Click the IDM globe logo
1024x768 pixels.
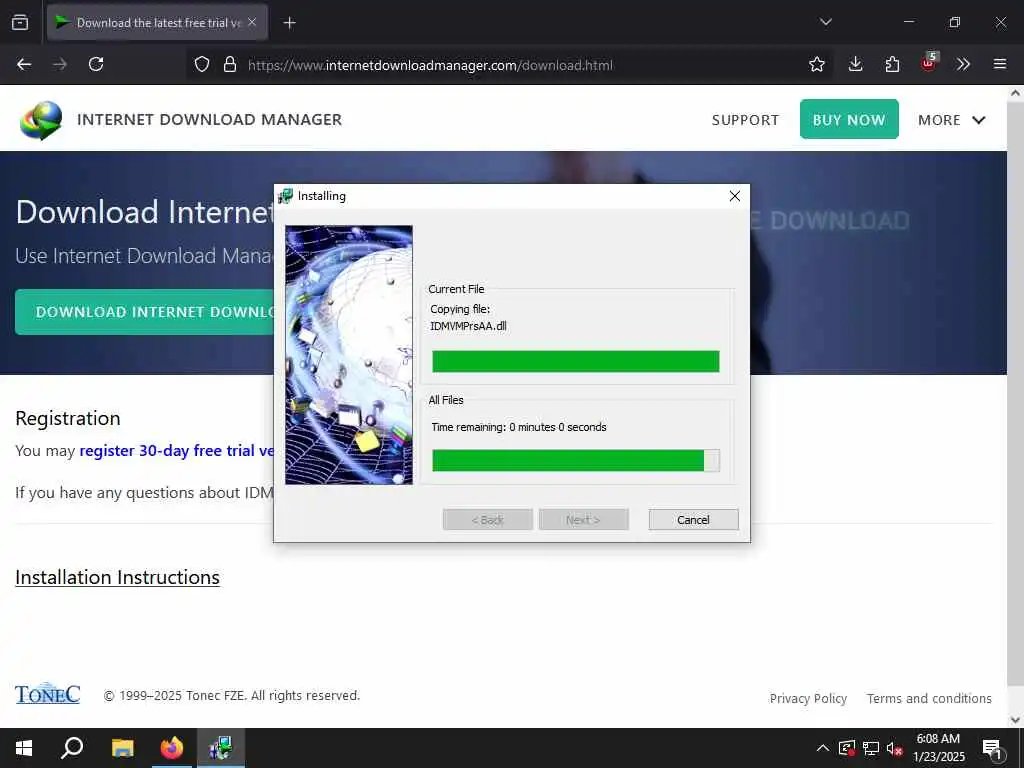pos(40,120)
